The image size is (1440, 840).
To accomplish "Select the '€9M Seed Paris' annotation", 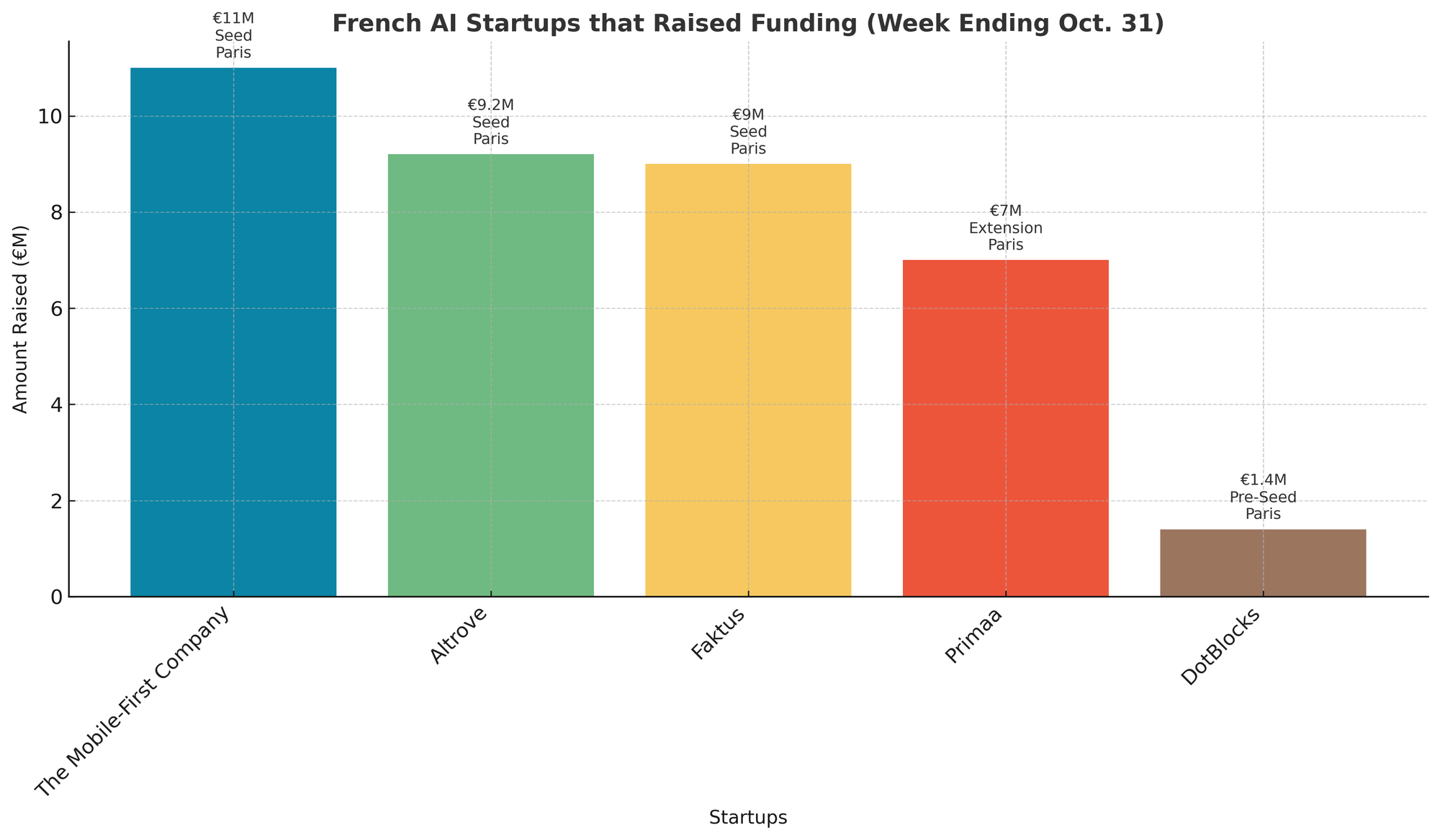I will pos(748,132).
